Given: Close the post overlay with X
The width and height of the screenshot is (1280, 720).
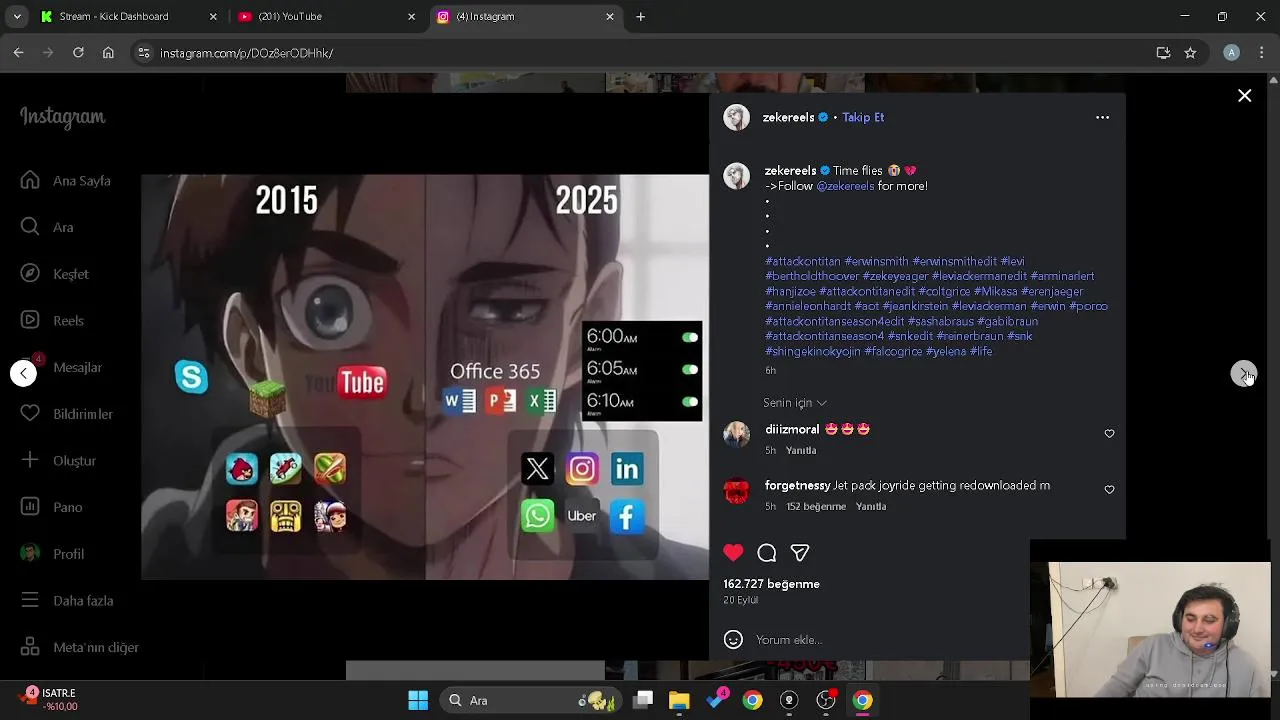Looking at the screenshot, I should pos(1244,96).
